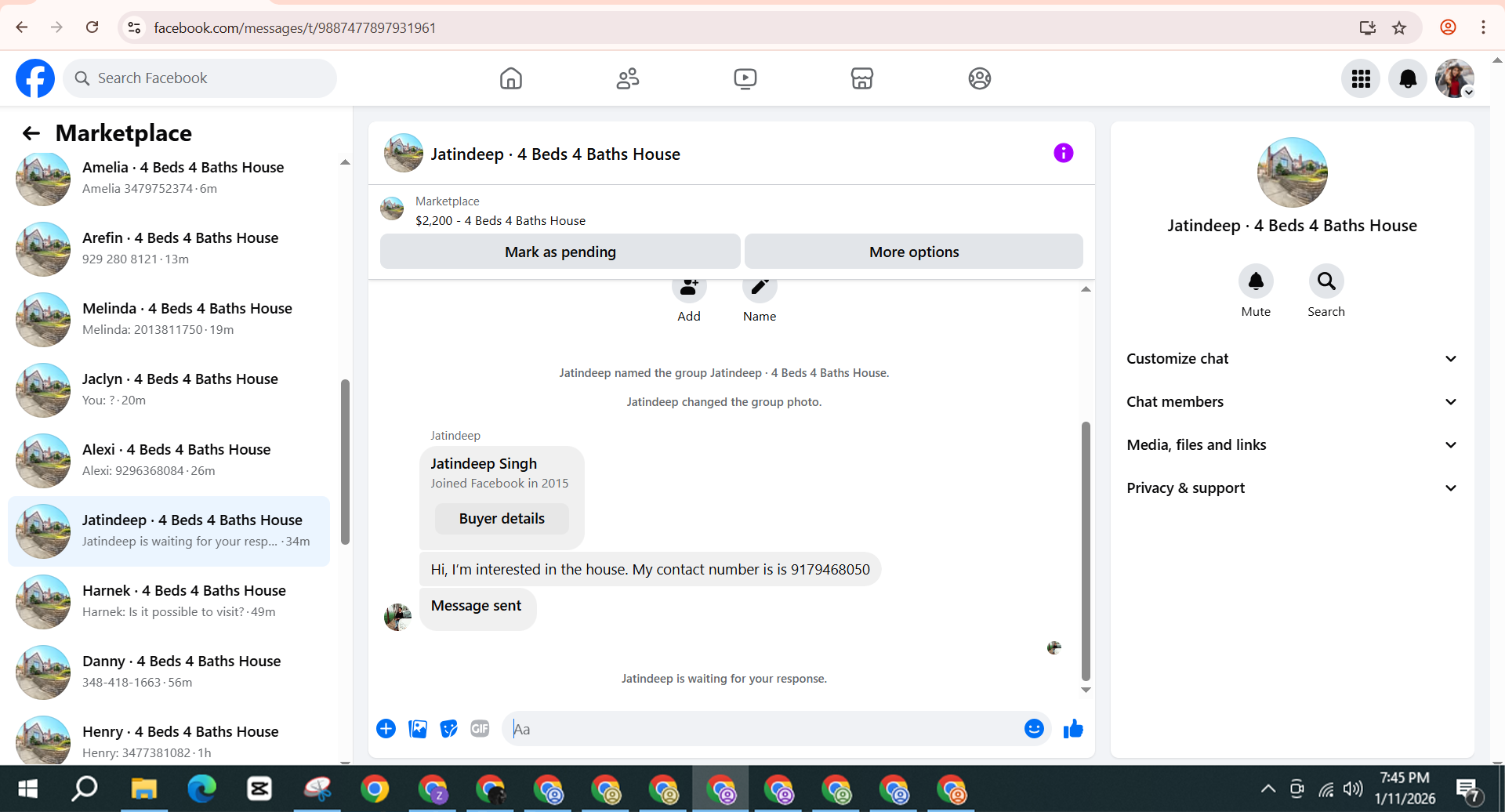Click the Message sent bubble

(477, 609)
